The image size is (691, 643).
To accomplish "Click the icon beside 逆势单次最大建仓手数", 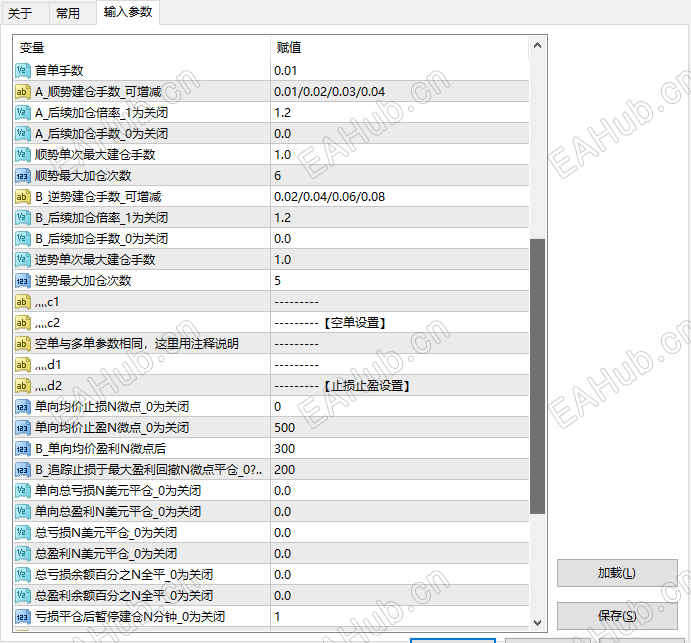I will pos(22,260).
